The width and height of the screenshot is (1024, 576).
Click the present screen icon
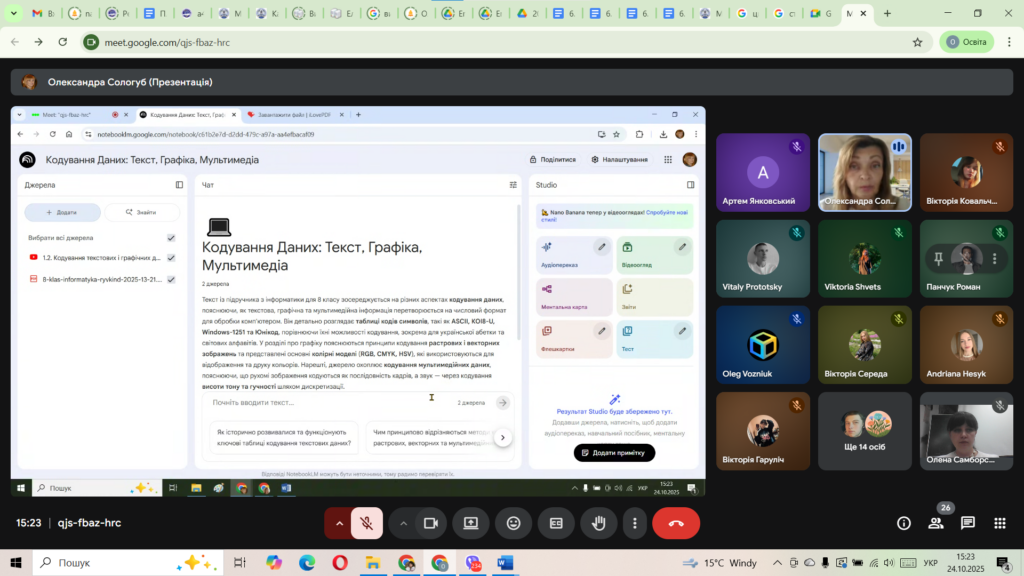click(471, 523)
